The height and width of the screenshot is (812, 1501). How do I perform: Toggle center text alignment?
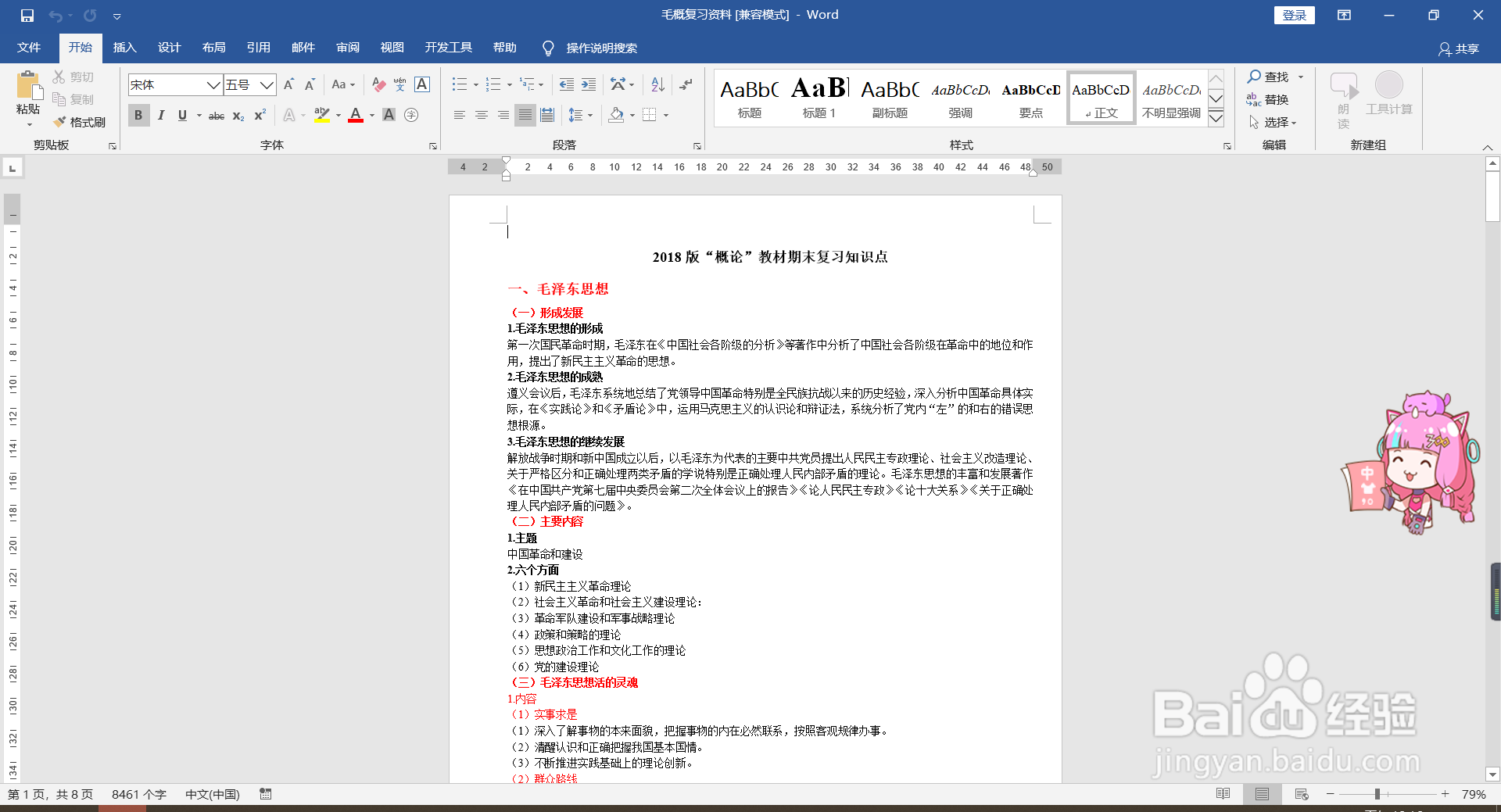tap(481, 115)
